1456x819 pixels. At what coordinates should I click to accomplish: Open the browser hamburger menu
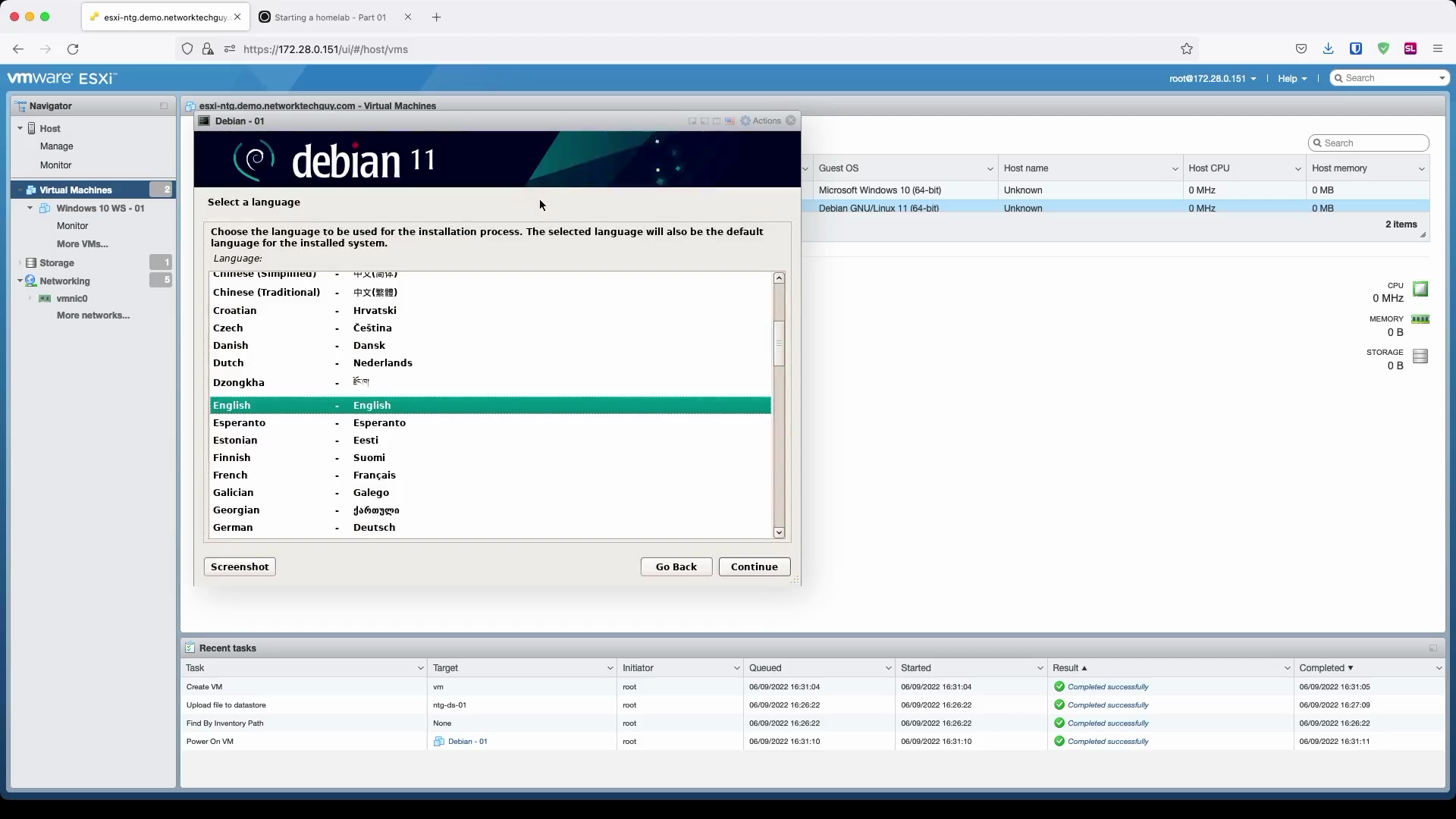[1438, 49]
